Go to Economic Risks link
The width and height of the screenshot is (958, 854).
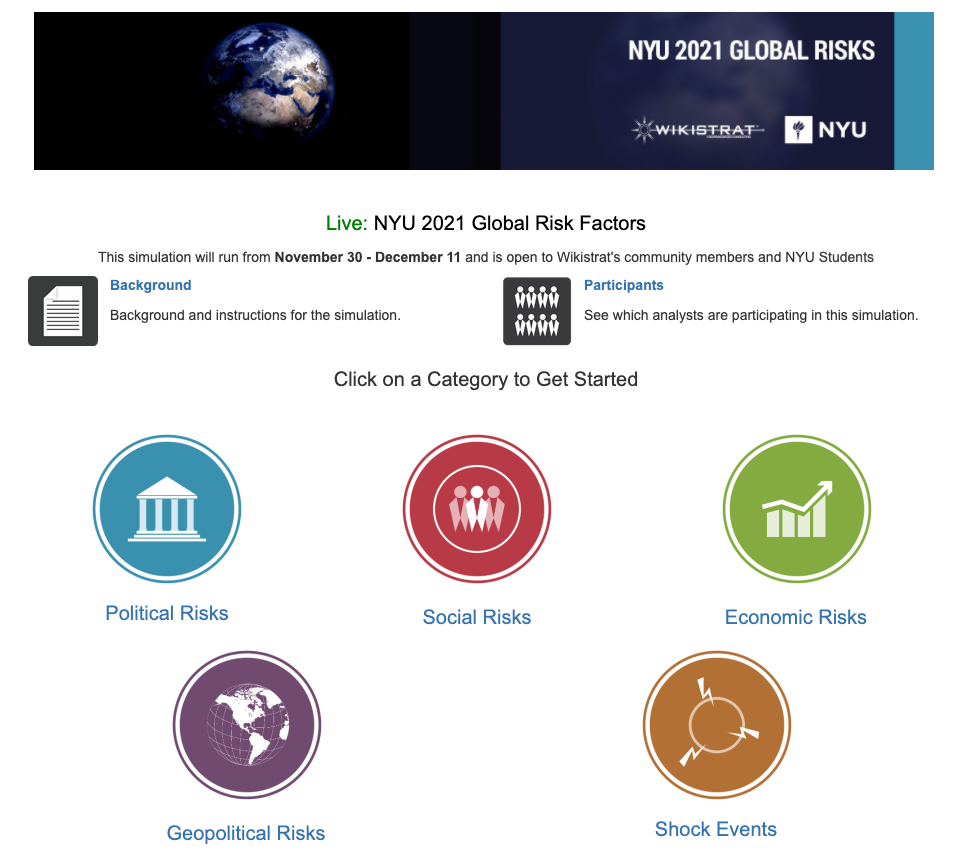pos(795,617)
